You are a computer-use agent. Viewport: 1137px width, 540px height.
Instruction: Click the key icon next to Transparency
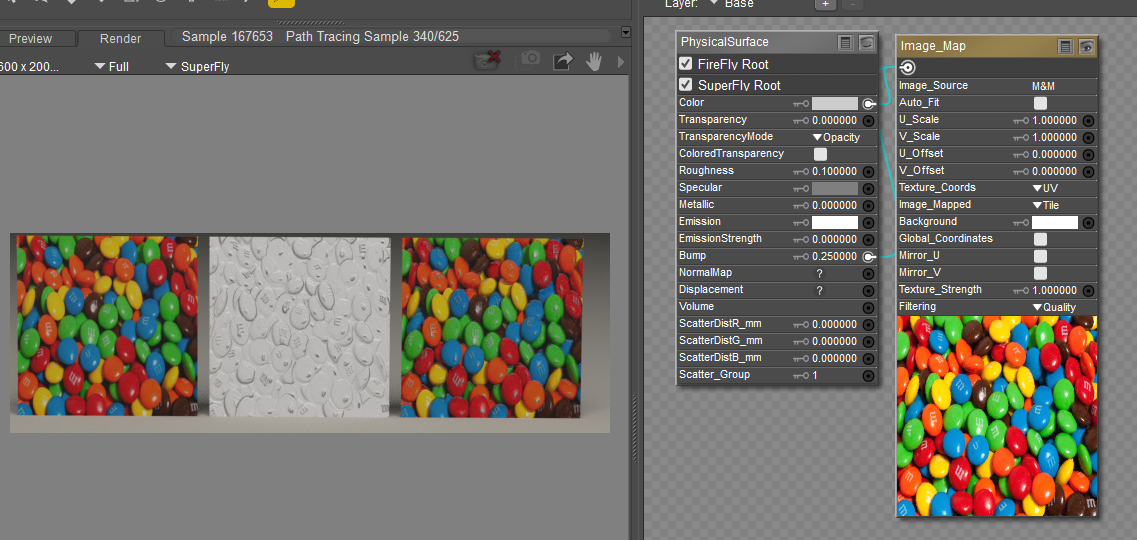[x=800, y=120]
